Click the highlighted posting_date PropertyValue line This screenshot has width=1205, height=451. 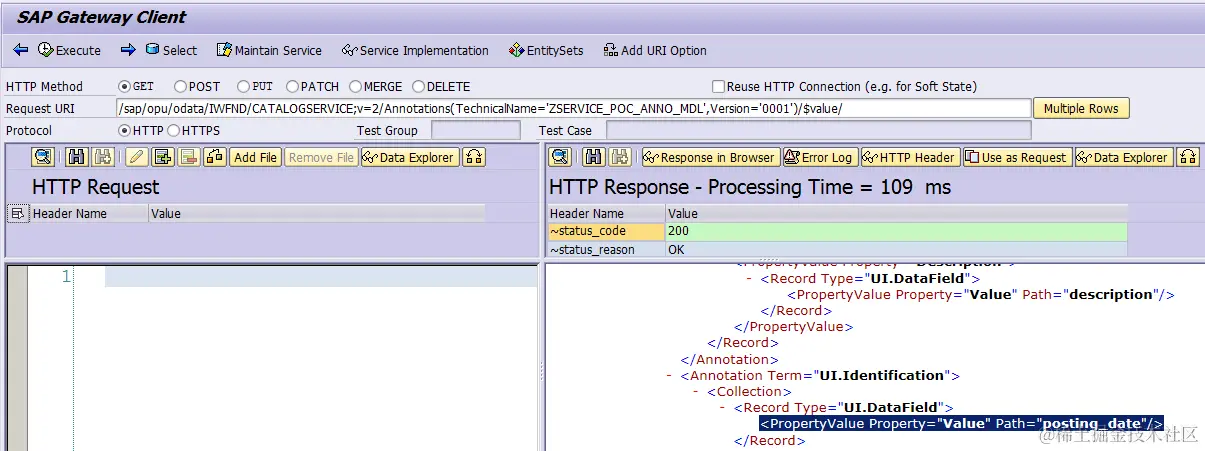[961, 424]
